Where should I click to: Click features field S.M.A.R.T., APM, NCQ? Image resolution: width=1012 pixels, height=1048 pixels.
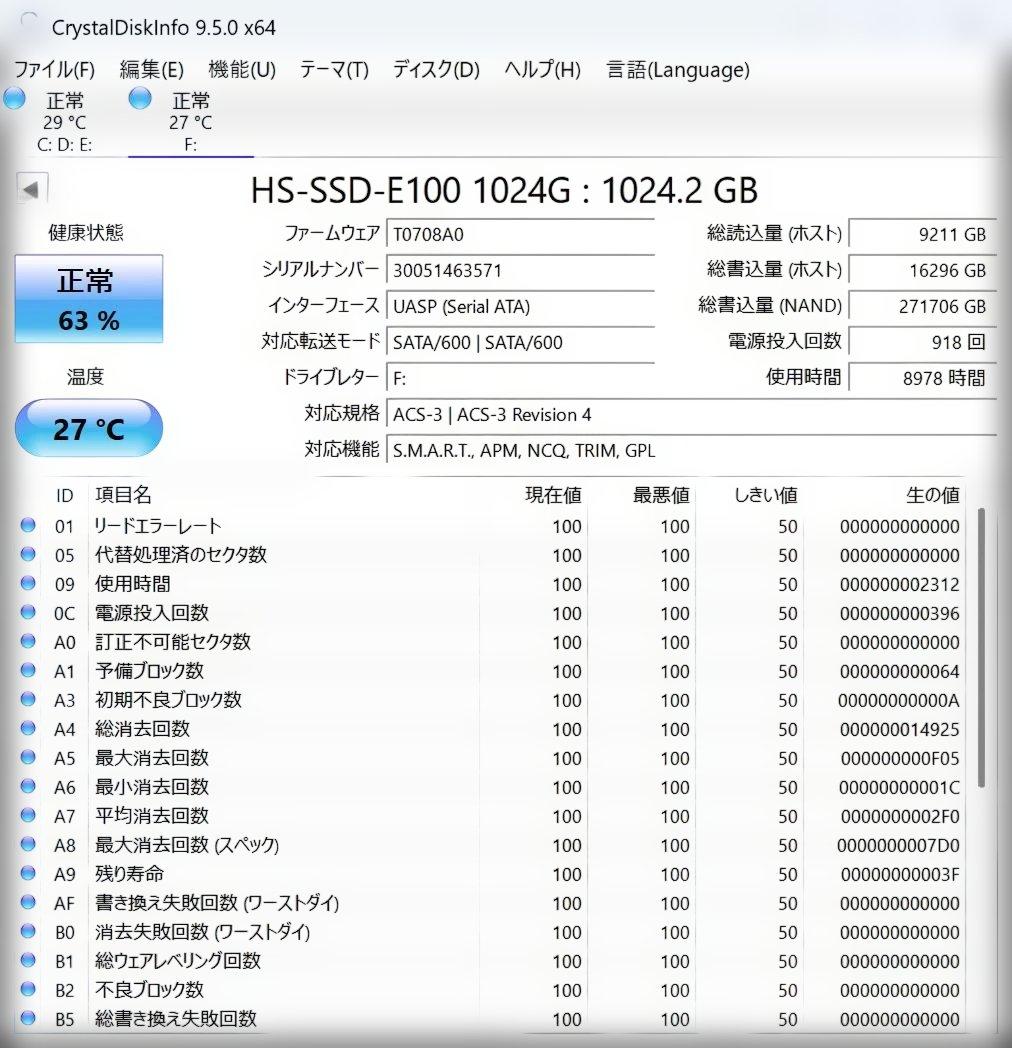click(x=691, y=450)
